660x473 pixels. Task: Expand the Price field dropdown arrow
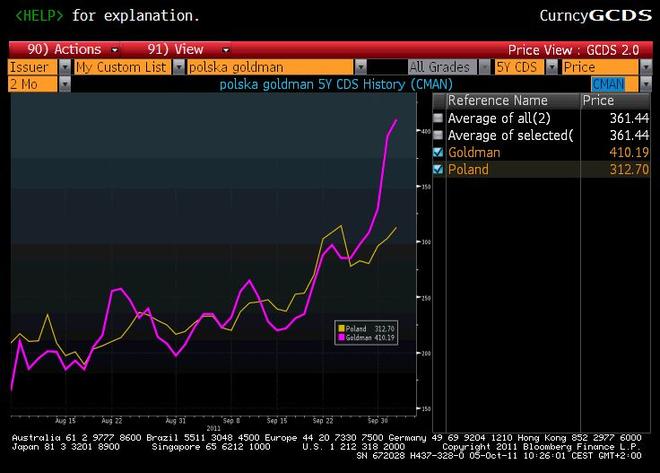point(646,67)
